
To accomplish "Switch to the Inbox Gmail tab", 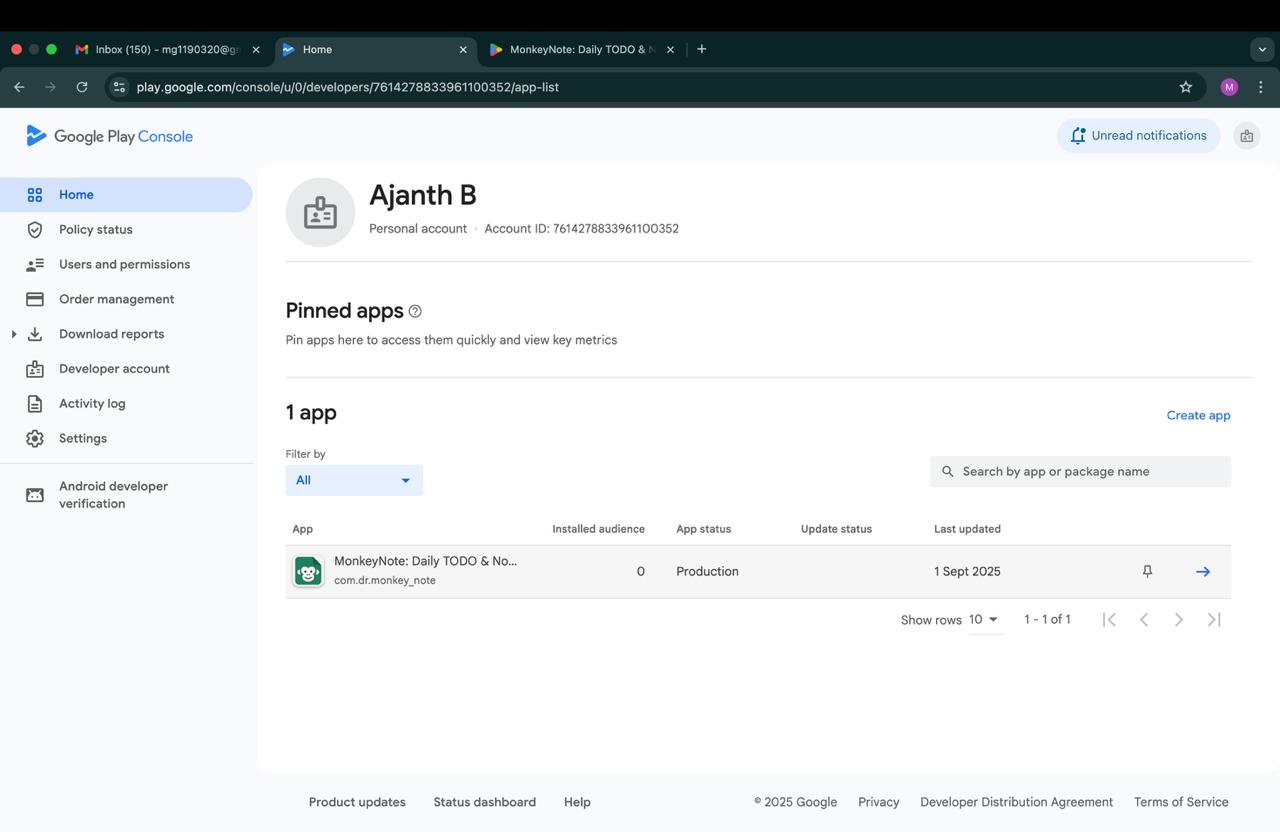I will tap(167, 49).
